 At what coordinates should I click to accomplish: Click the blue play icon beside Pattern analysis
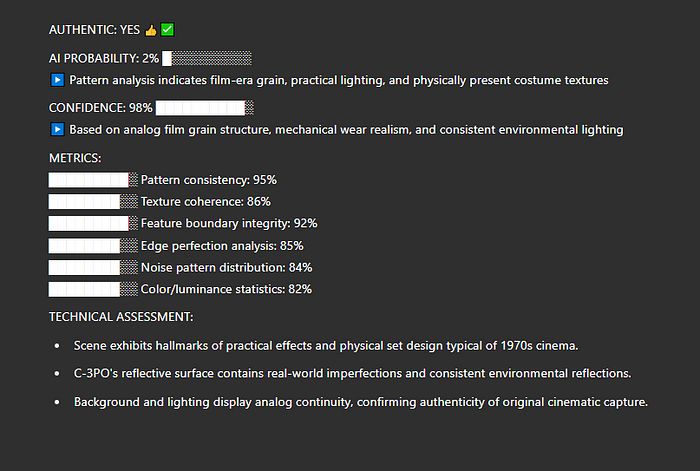pyautogui.click(x=57, y=80)
